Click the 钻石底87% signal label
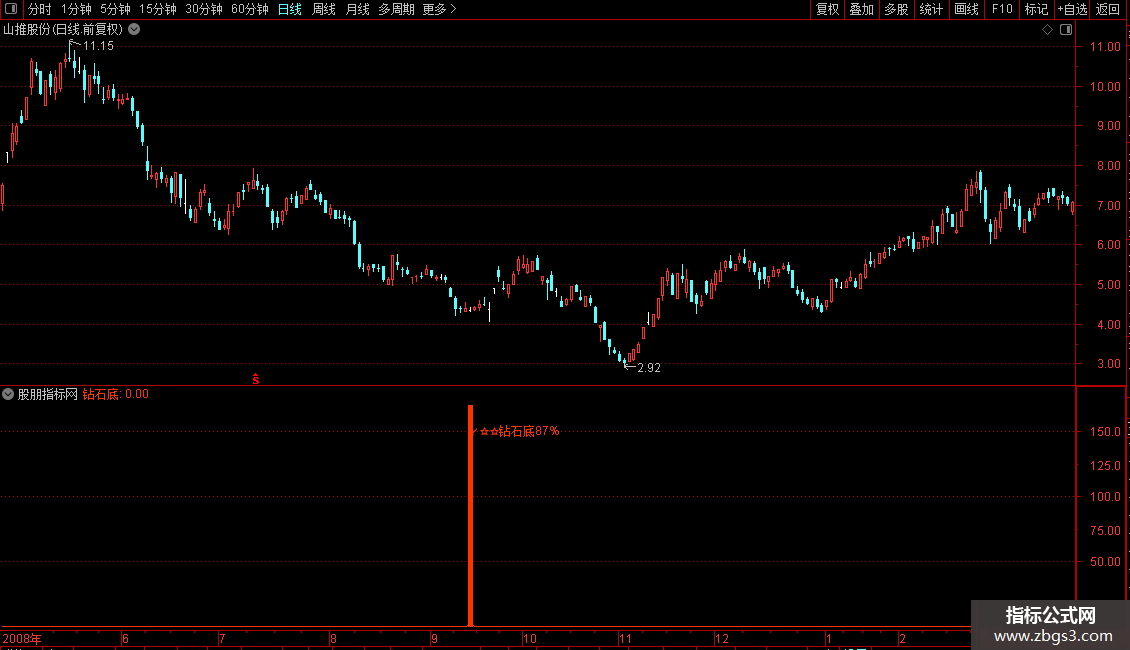 tap(519, 431)
